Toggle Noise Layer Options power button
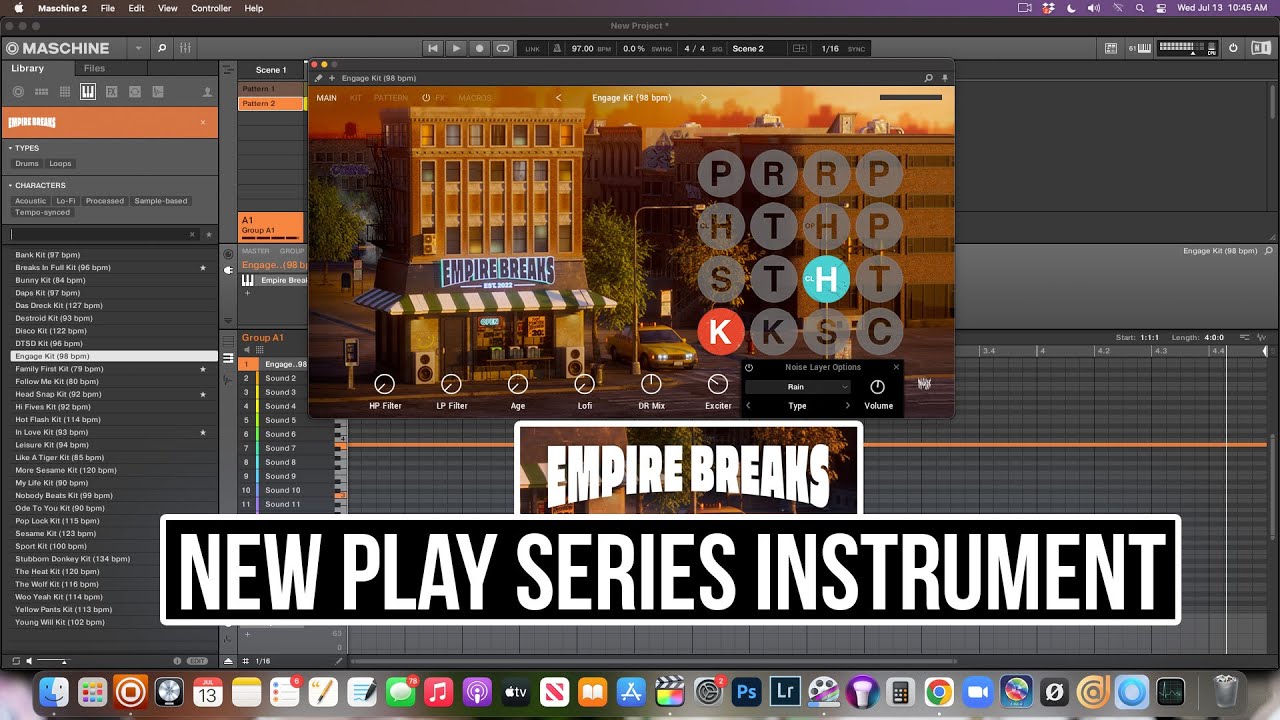This screenshot has width=1280, height=720. tap(749, 367)
